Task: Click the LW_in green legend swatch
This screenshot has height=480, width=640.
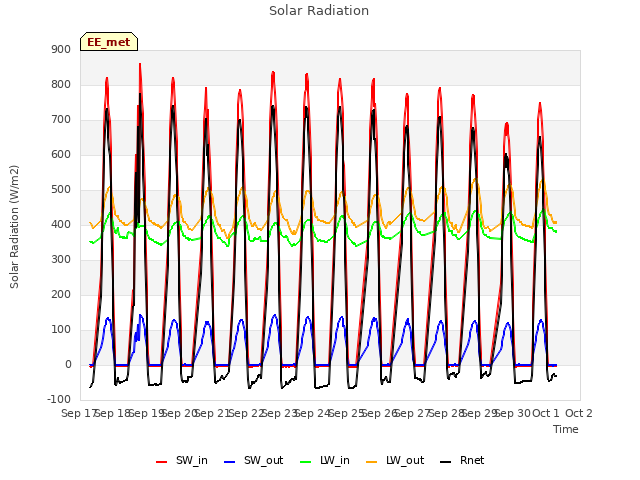Action: coord(305,462)
